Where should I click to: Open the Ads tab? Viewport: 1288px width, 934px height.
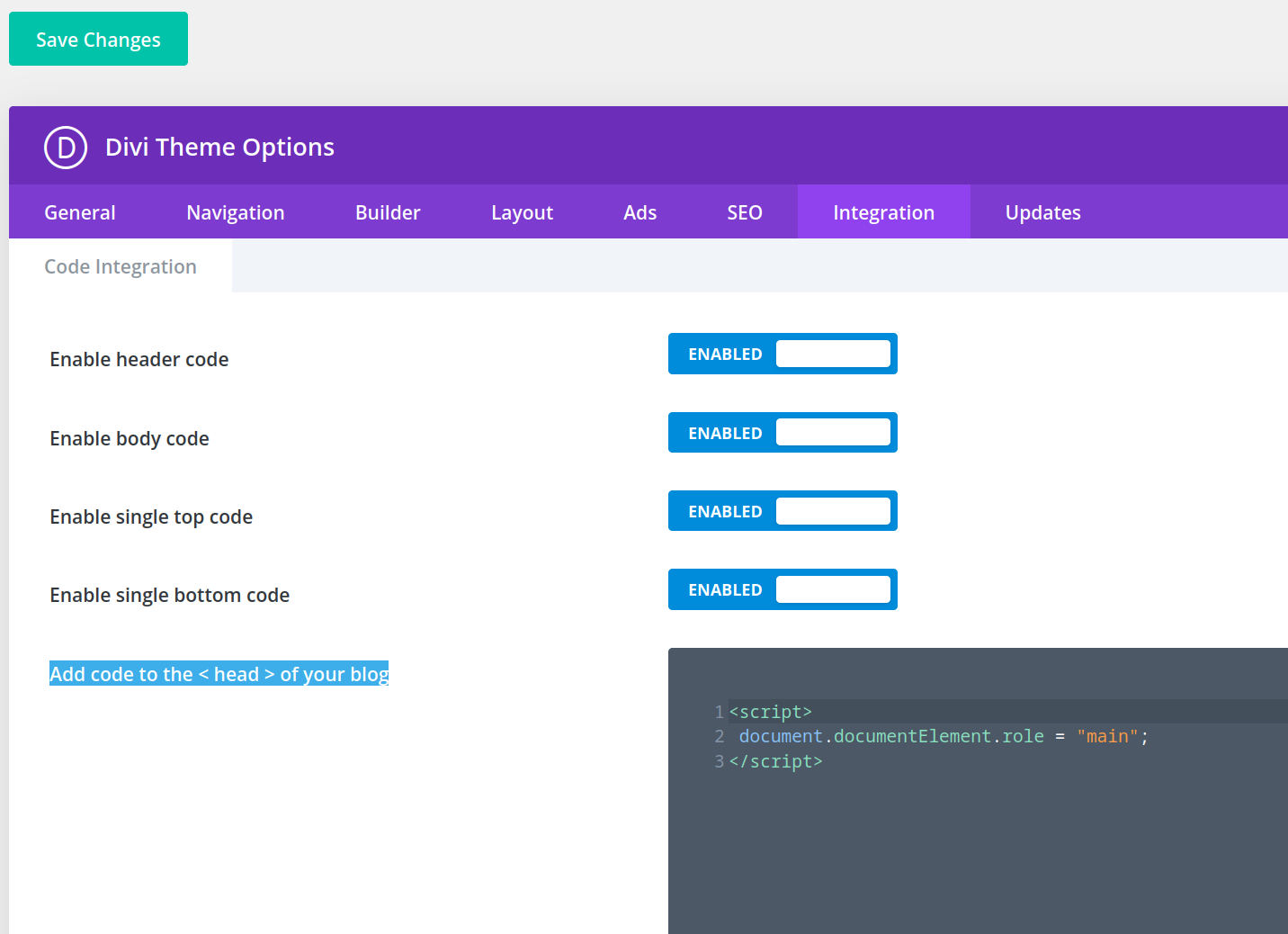pyautogui.click(x=640, y=212)
